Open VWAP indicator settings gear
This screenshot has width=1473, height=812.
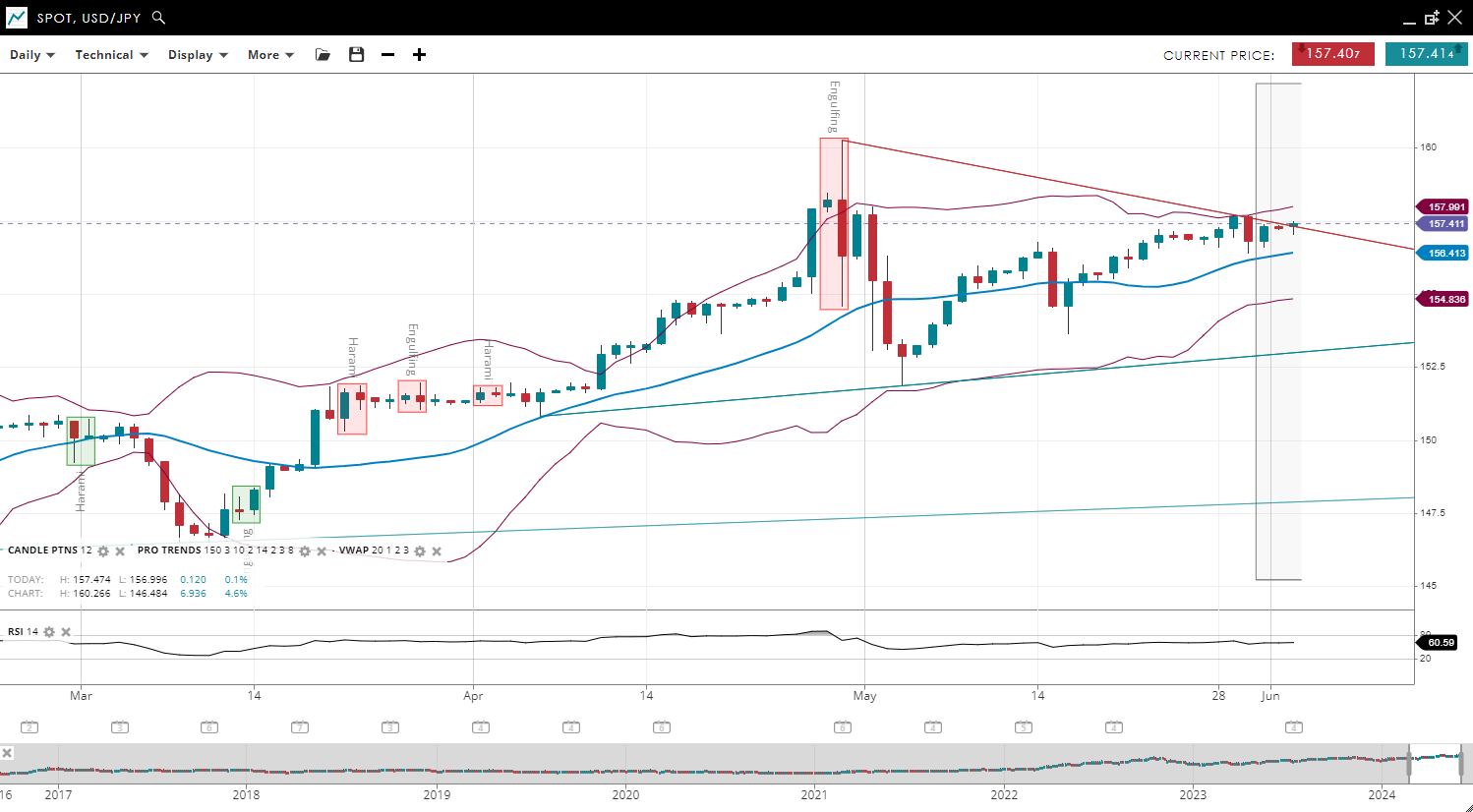(420, 551)
